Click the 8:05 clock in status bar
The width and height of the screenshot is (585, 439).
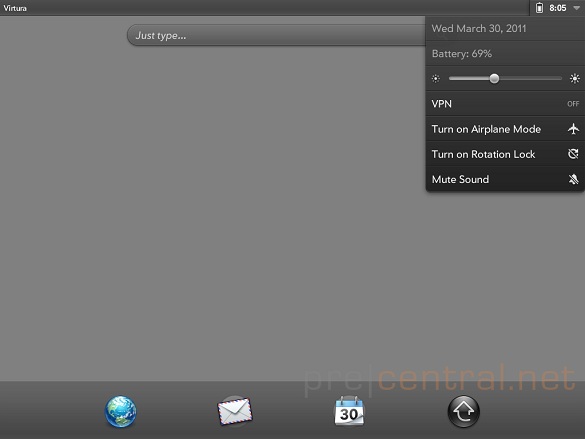pos(558,8)
